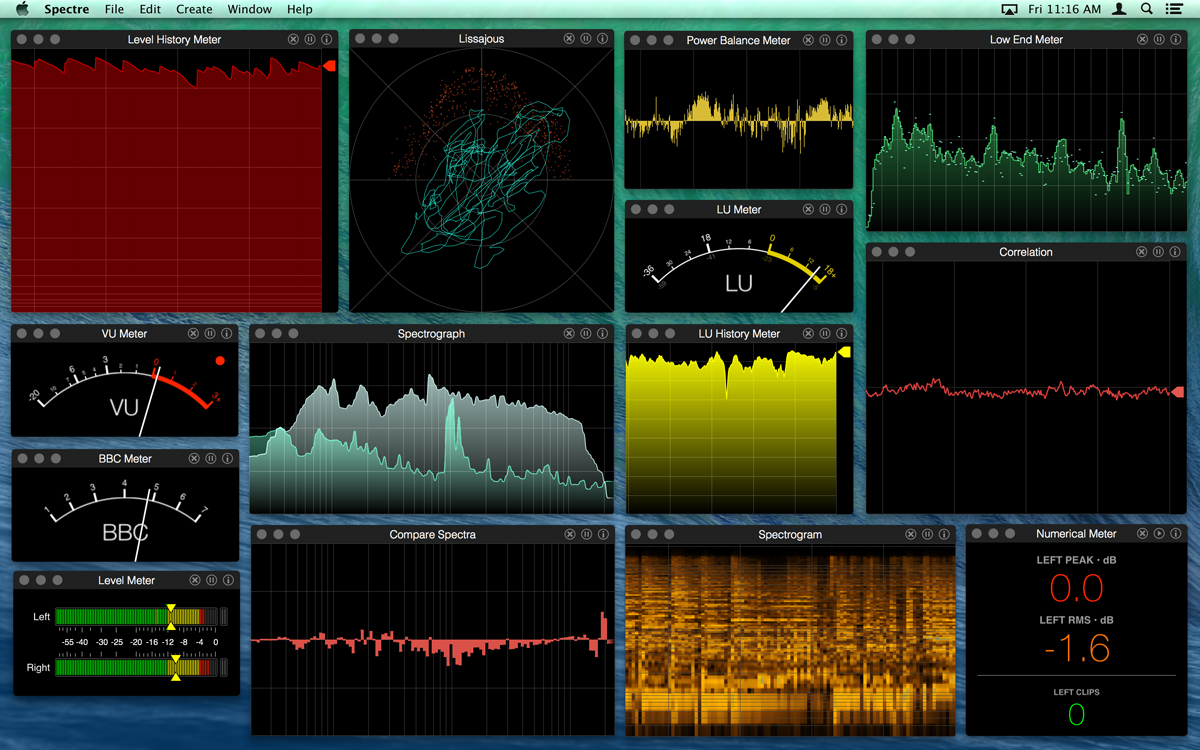
Task: Pause the Compare Spectra display
Action: click(x=585, y=533)
